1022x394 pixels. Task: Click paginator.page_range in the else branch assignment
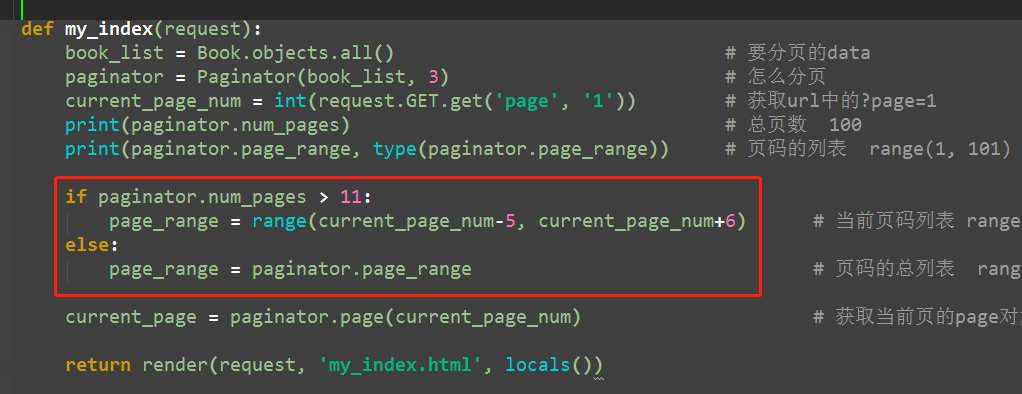[362, 269]
